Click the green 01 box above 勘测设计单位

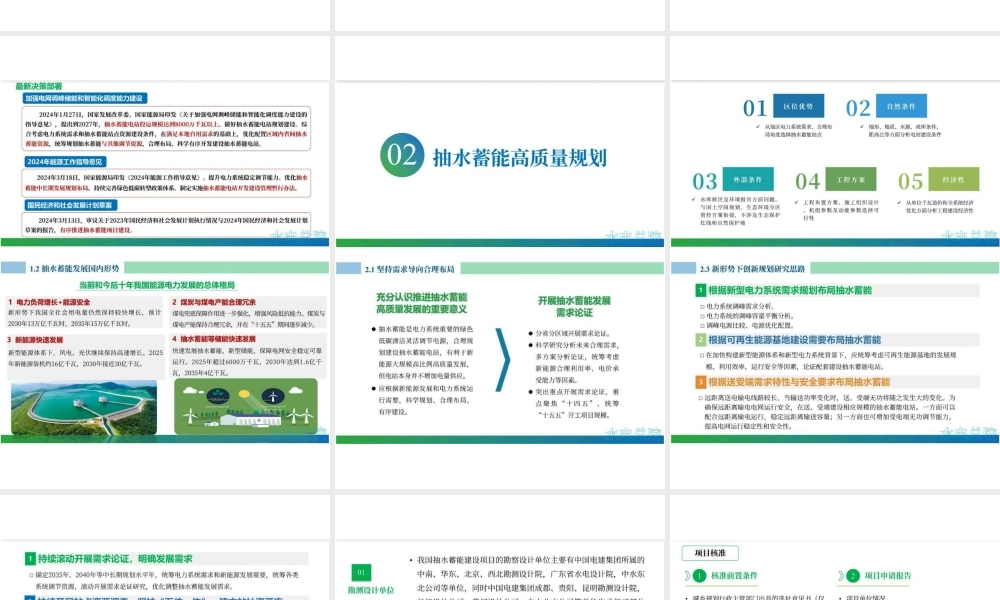(361, 573)
